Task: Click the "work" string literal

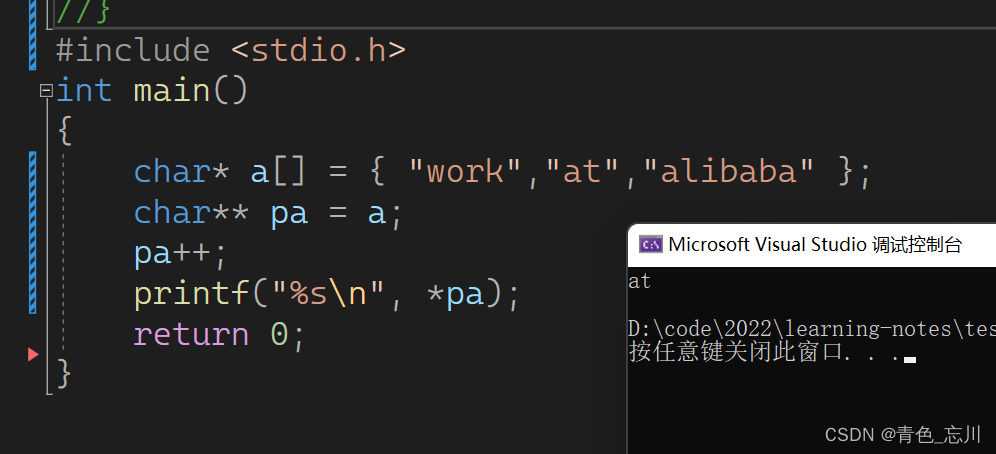Action: [466, 172]
